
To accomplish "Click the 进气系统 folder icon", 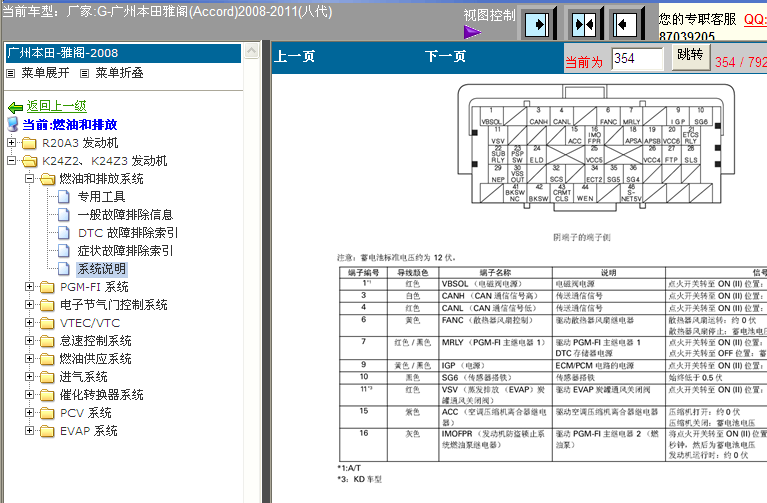I will (x=47, y=377).
